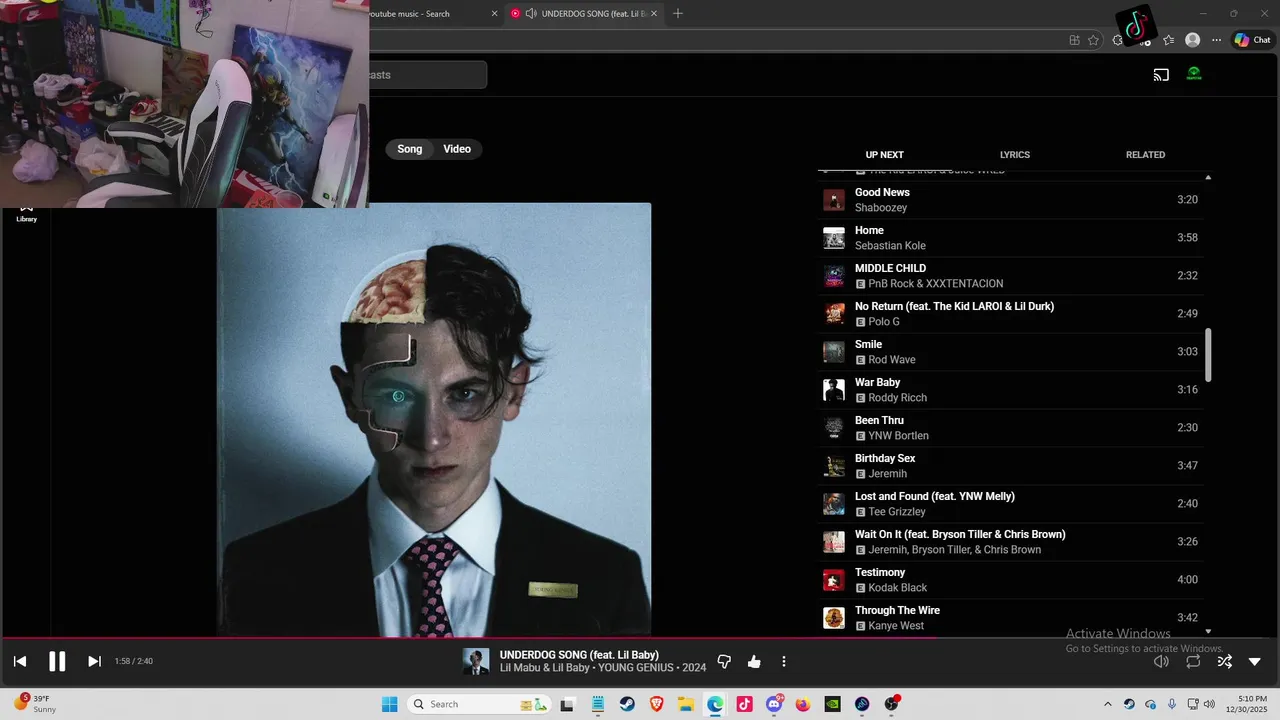Switch to the youtube music - Search browser tab
Screen dimensions: 1280x720
tap(425, 14)
